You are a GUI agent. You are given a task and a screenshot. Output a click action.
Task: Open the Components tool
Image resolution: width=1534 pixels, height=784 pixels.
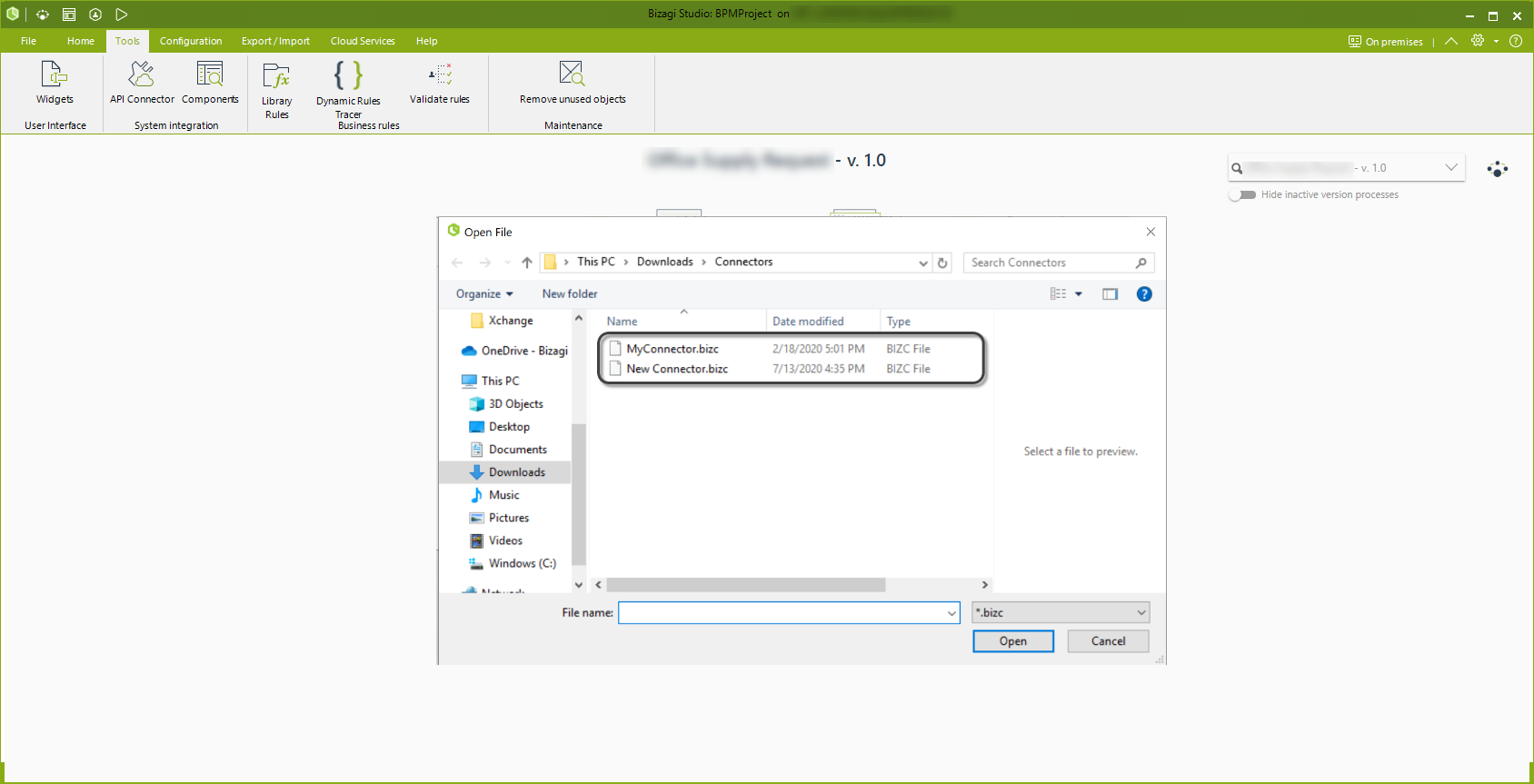tap(210, 83)
